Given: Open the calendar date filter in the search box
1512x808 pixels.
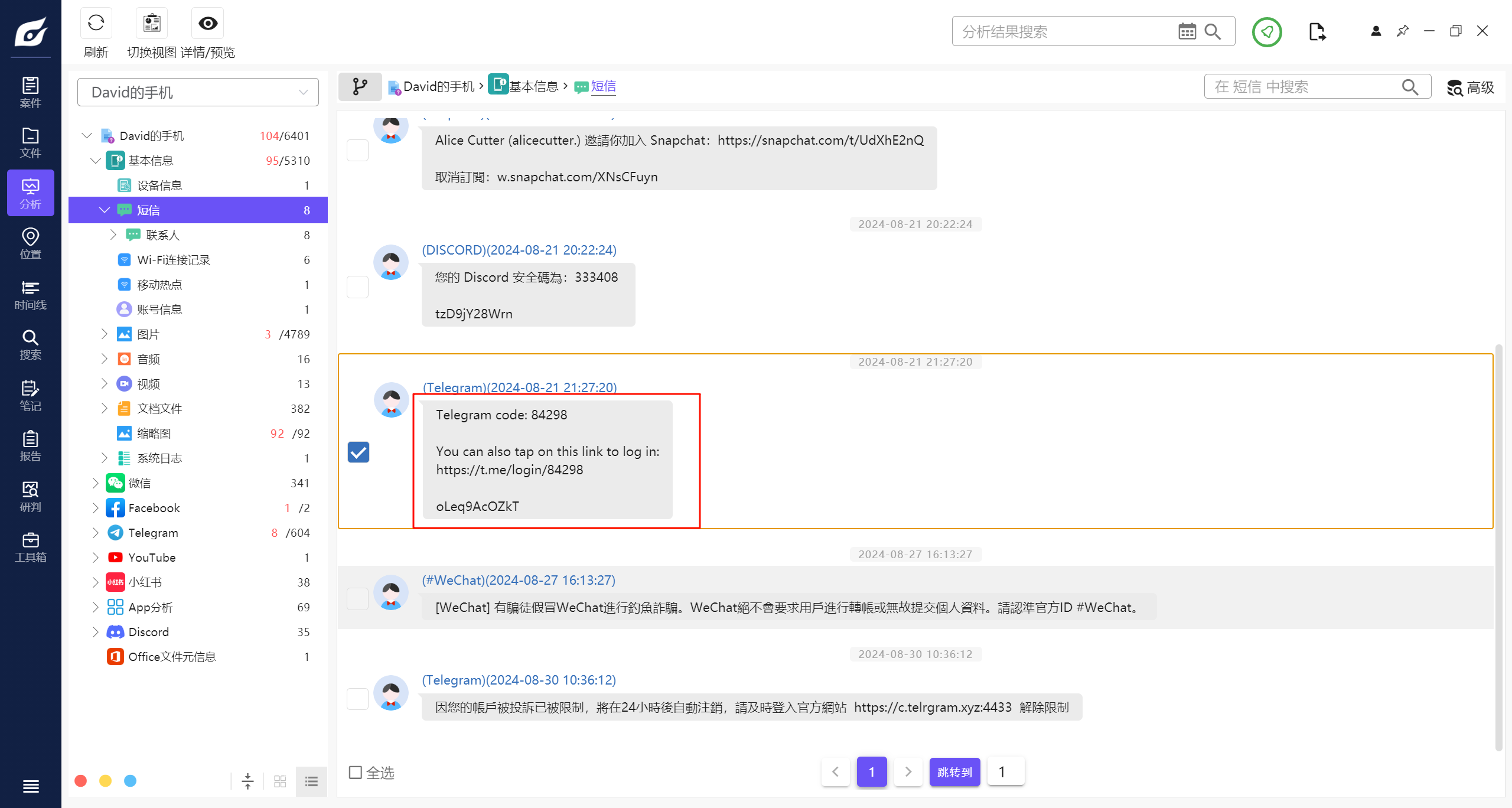Looking at the screenshot, I should pyautogui.click(x=1187, y=31).
